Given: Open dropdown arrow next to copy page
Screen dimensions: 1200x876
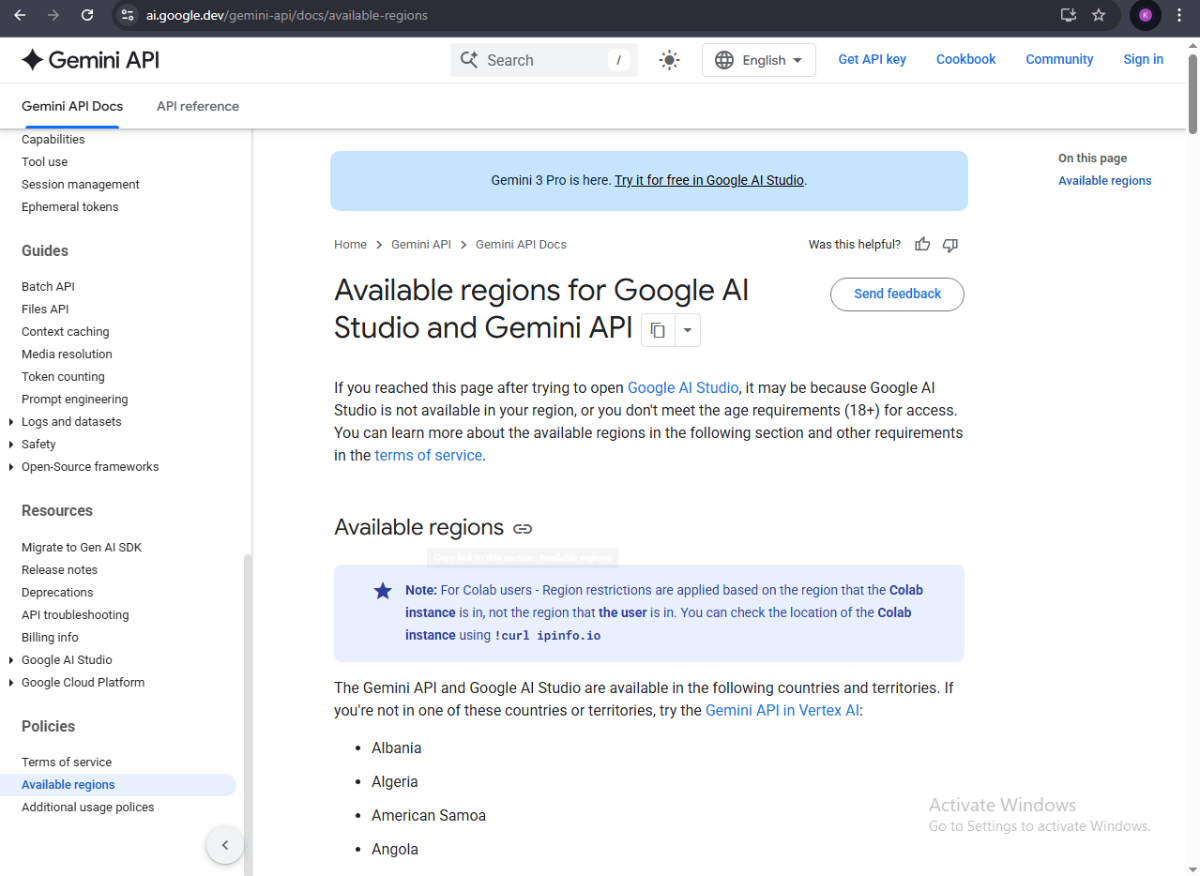Looking at the screenshot, I should click(x=688, y=330).
